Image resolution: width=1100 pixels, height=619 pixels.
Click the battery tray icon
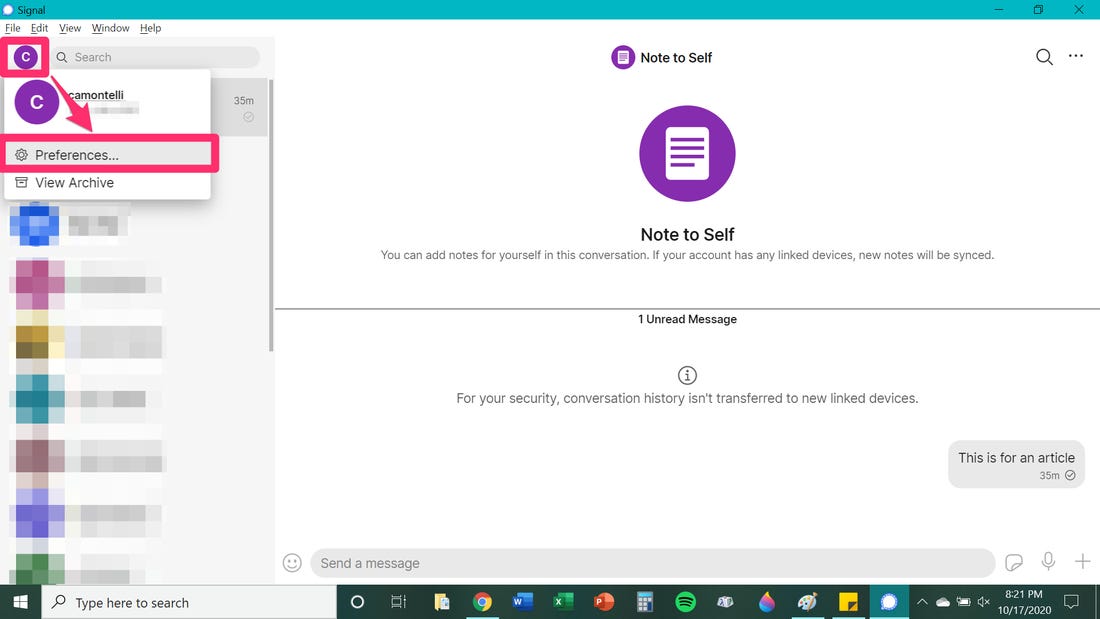coord(964,601)
